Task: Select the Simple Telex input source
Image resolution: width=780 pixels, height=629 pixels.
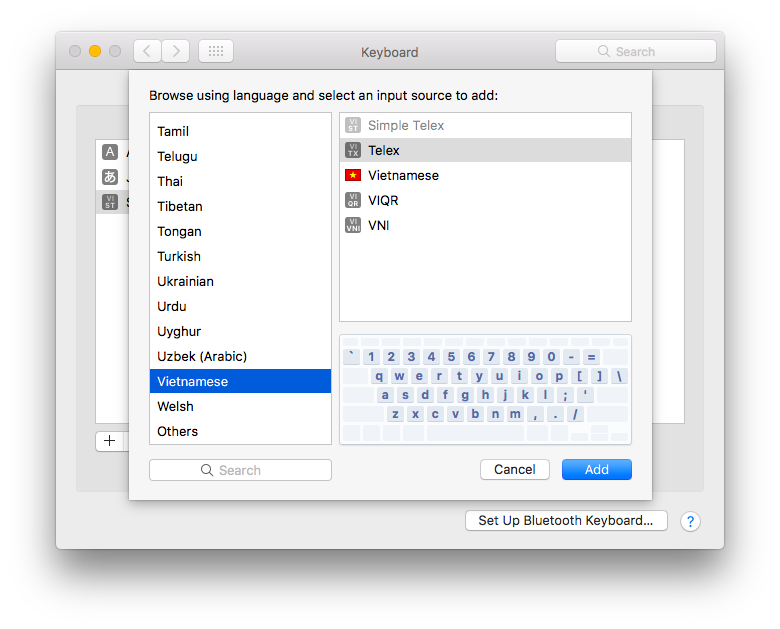Action: (486, 125)
